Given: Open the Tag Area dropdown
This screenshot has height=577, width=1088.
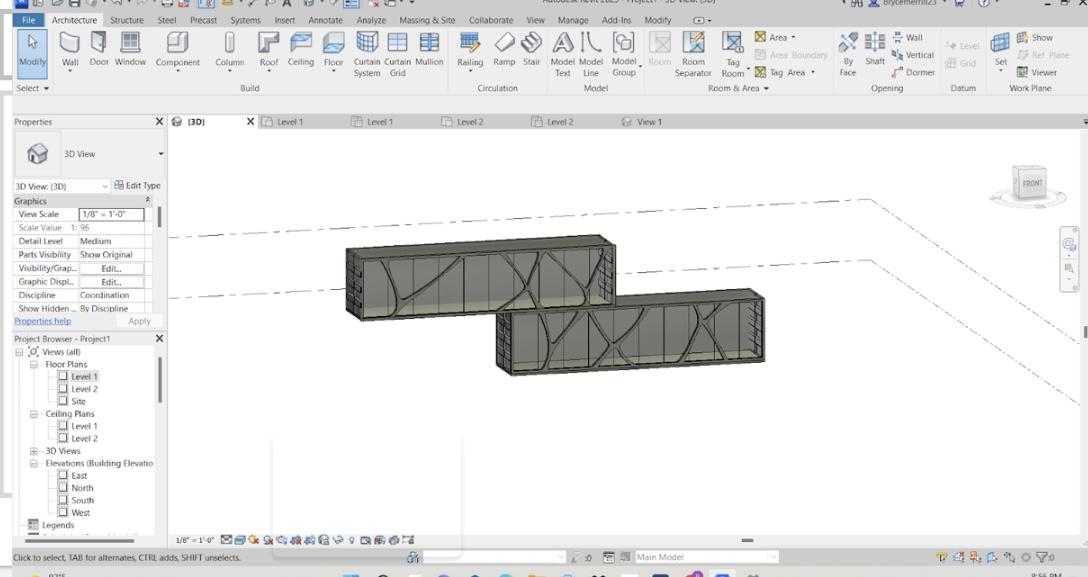Looking at the screenshot, I should point(813,72).
